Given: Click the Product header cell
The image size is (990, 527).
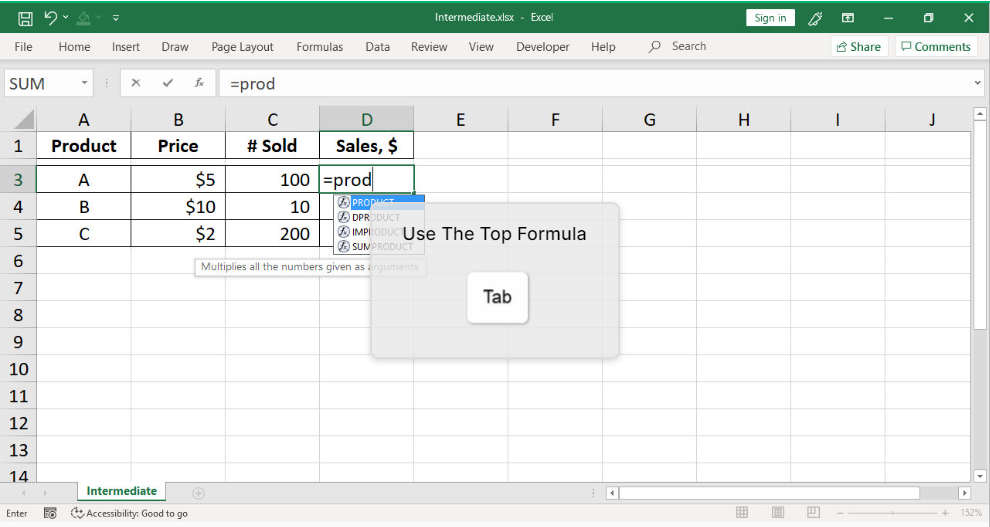Looking at the screenshot, I should [83, 146].
